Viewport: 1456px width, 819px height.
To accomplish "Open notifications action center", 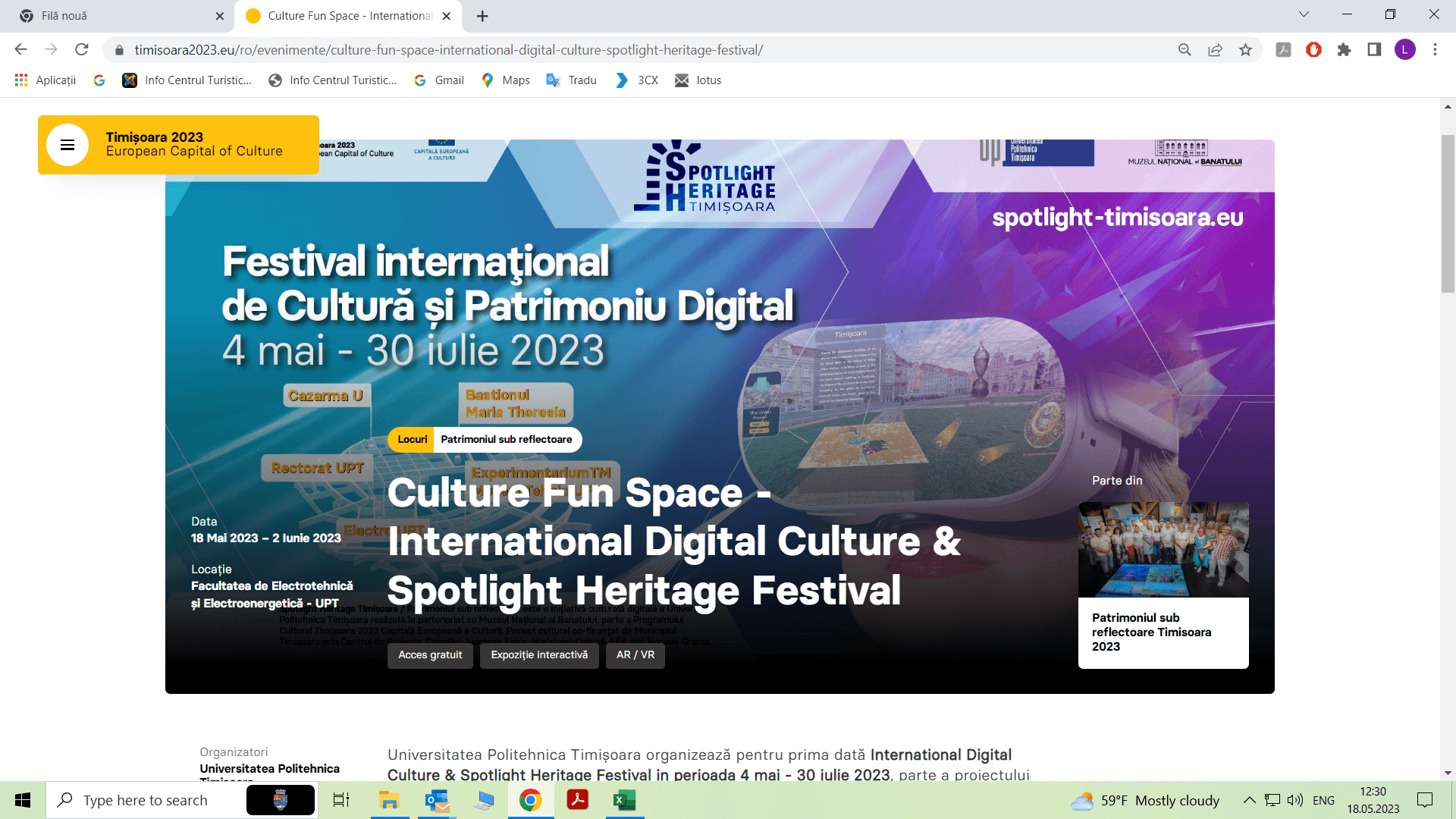I will (x=1426, y=800).
